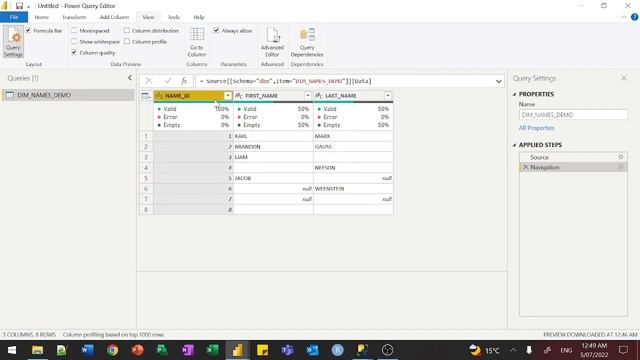
Task: Toggle Column quality checkbox
Action: click(74, 52)
